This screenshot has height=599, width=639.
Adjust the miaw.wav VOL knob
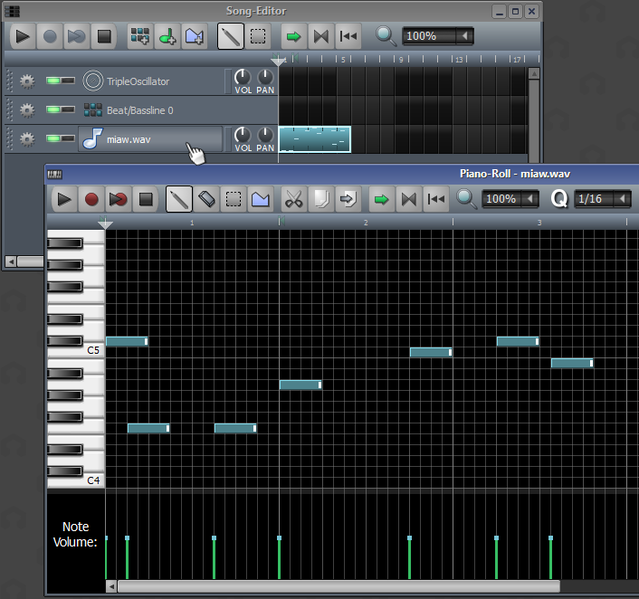tap(242, 135)
